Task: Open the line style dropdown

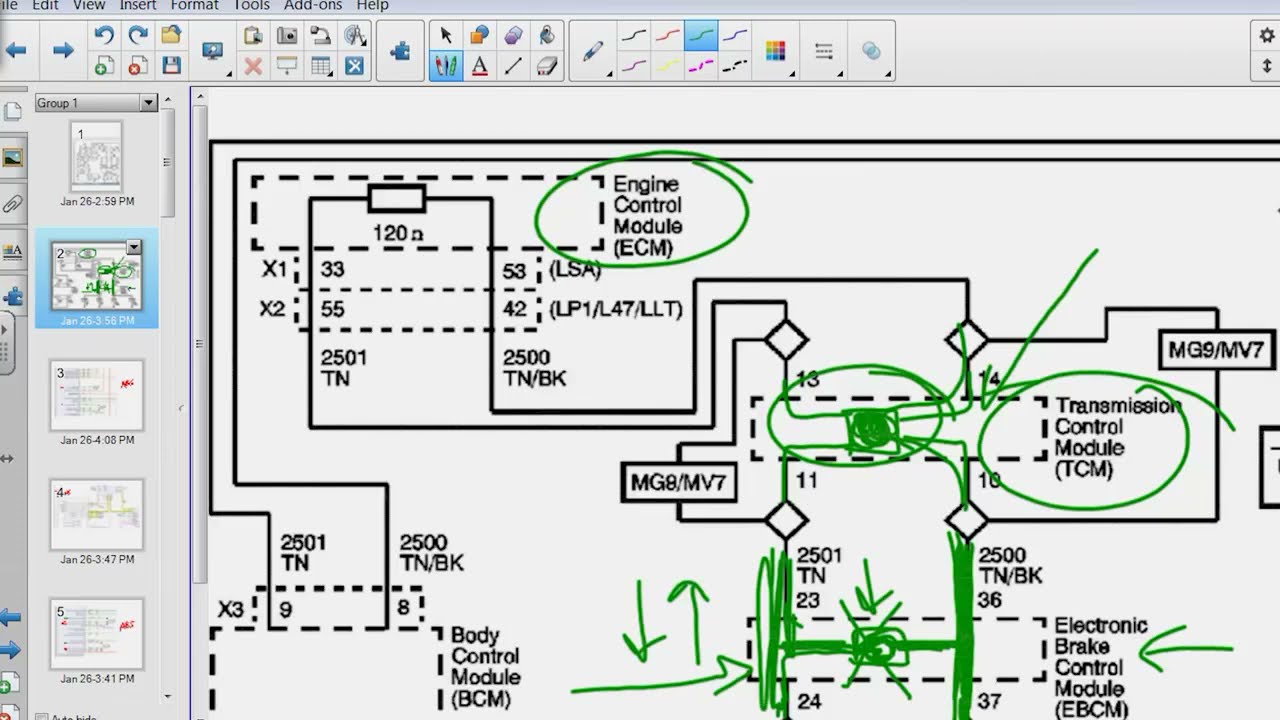Action: pyautogui.click(x=824, y=51)
